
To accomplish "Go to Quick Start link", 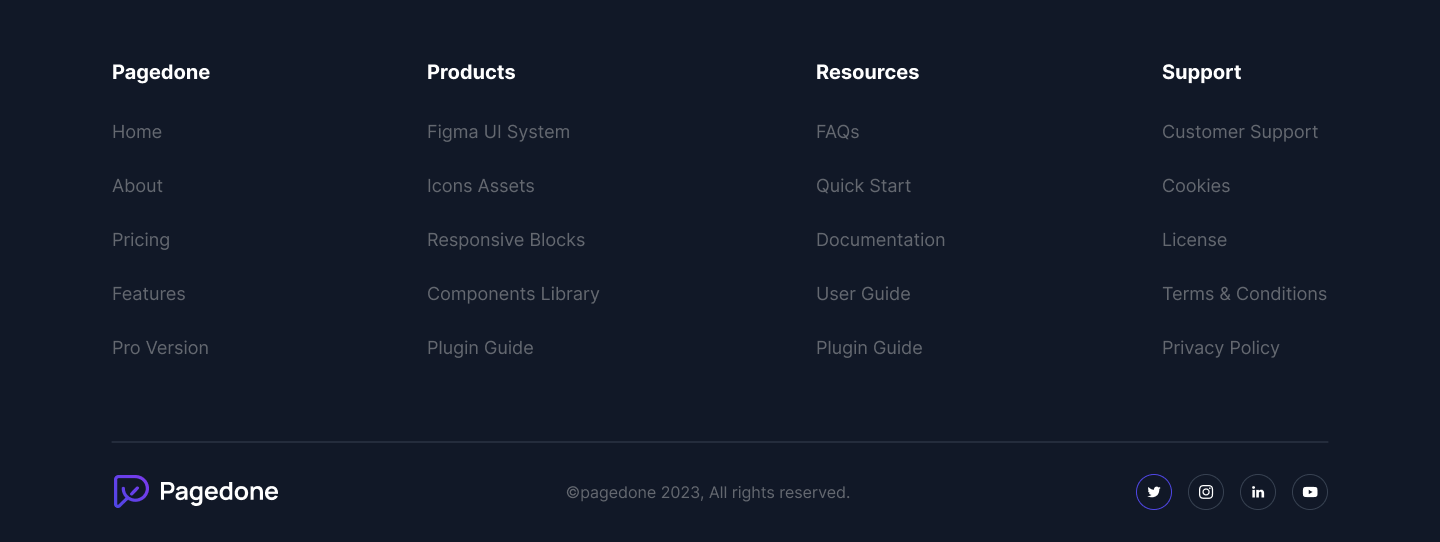I will pos(864,186).
